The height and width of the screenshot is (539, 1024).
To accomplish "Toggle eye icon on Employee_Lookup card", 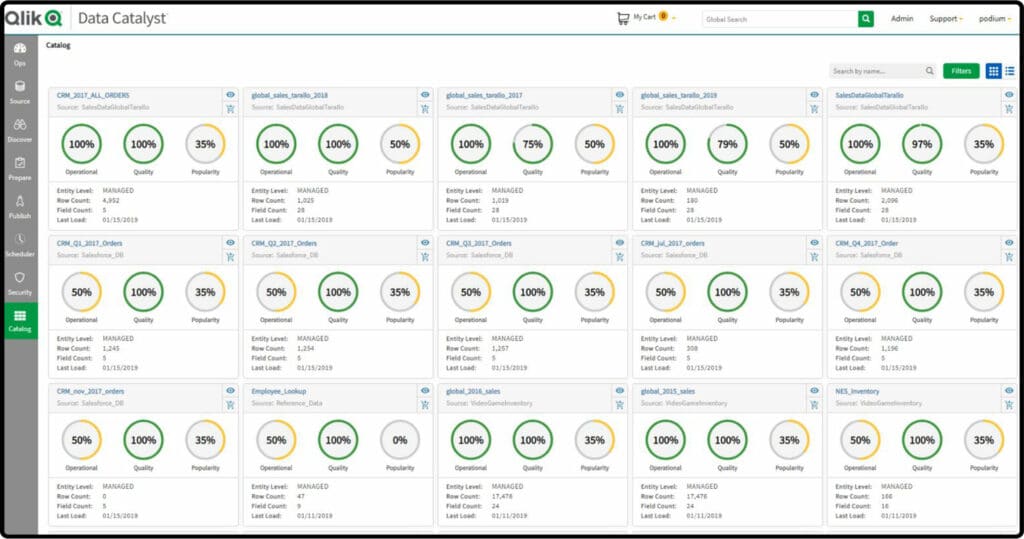I will pos(425,391).
